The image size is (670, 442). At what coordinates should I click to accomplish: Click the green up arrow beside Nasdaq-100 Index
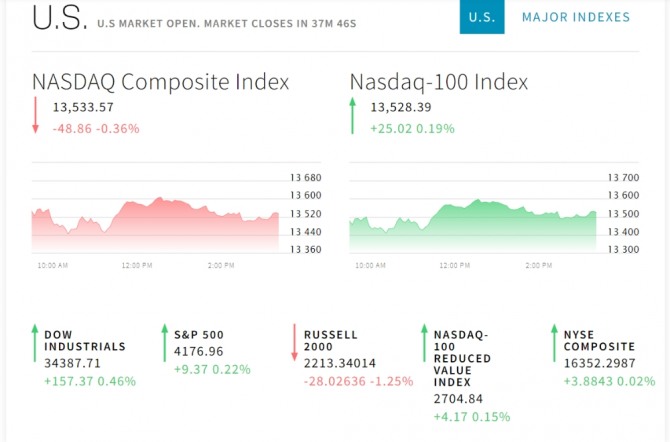click(353, 116)
